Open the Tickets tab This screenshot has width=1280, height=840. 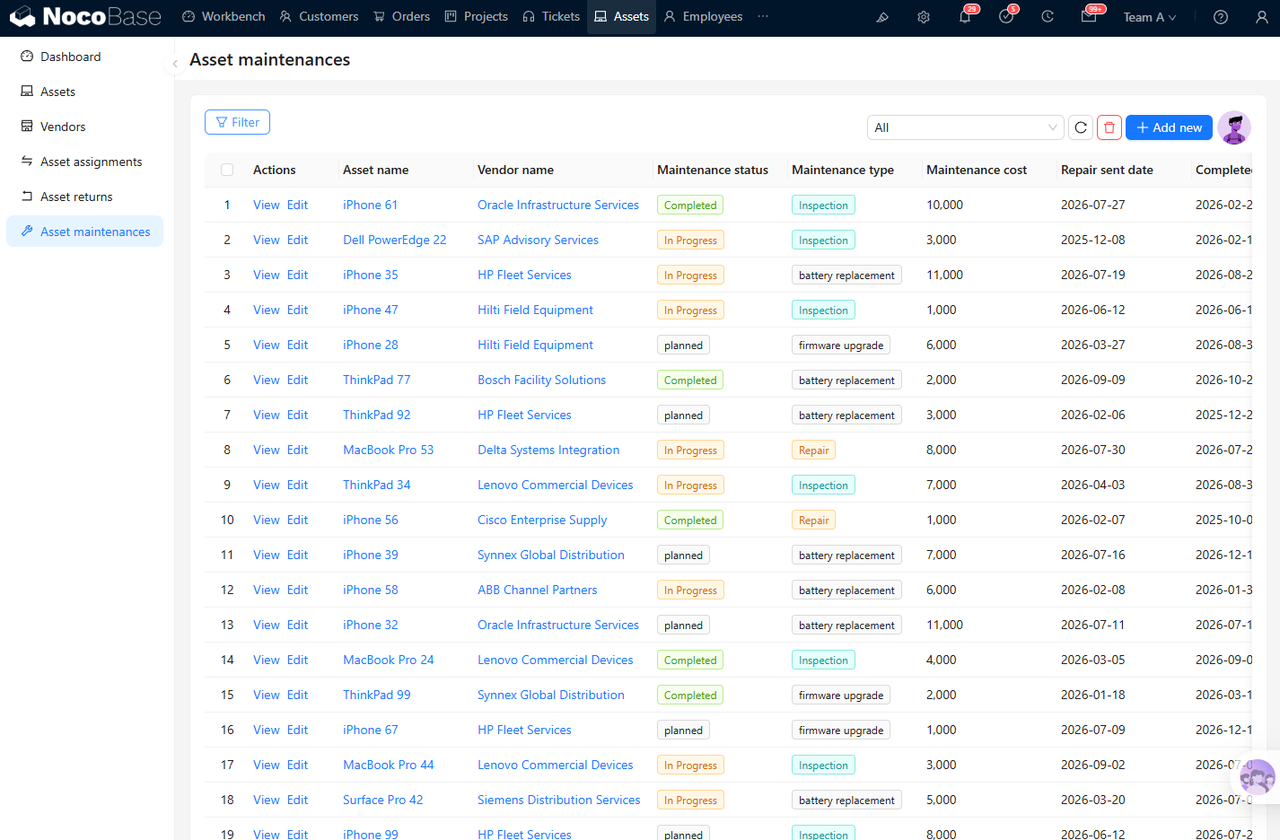pyautogui.click(x=551, y=17)
